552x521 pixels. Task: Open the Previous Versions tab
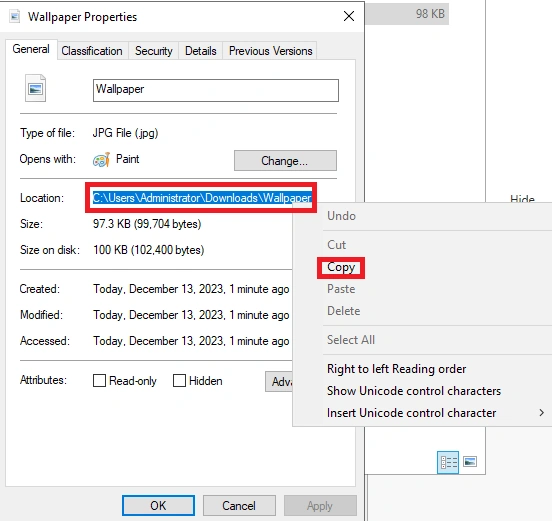270,51
